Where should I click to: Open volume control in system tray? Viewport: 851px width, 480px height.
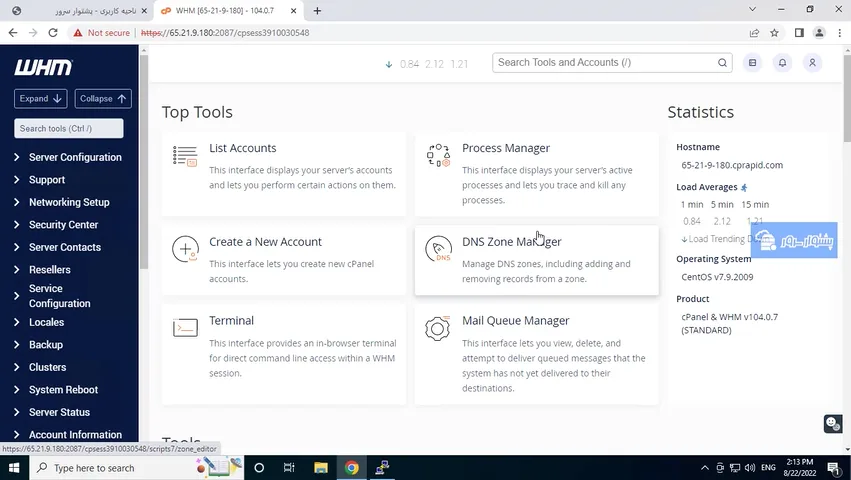750,468
